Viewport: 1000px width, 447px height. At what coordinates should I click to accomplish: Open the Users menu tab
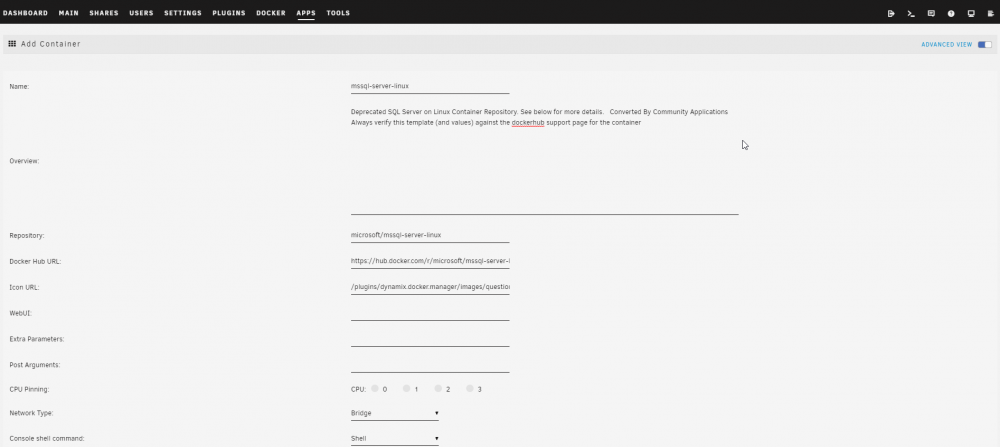(x=142, y=13)
